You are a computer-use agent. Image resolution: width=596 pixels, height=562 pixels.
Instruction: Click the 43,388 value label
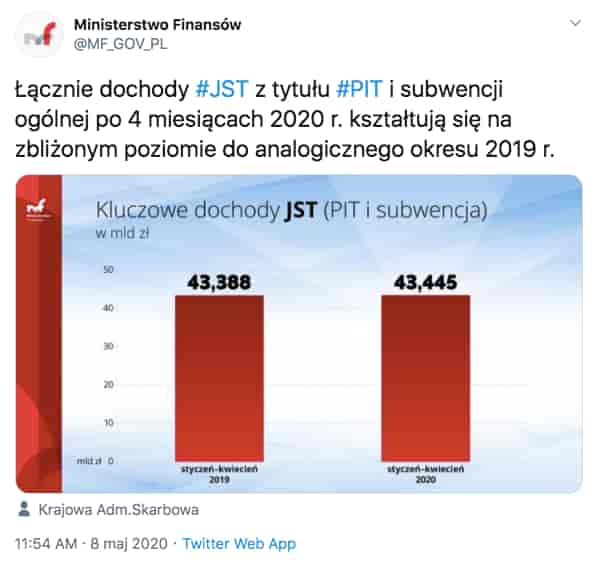point(219,282)
